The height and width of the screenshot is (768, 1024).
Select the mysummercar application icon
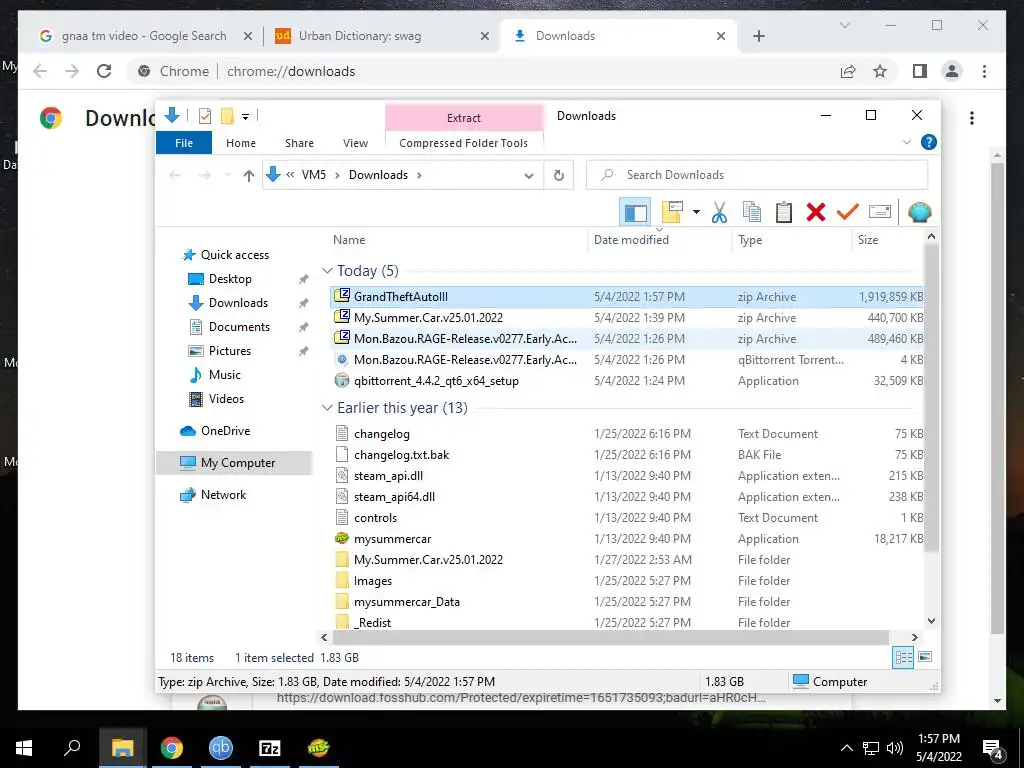(342, 539)
